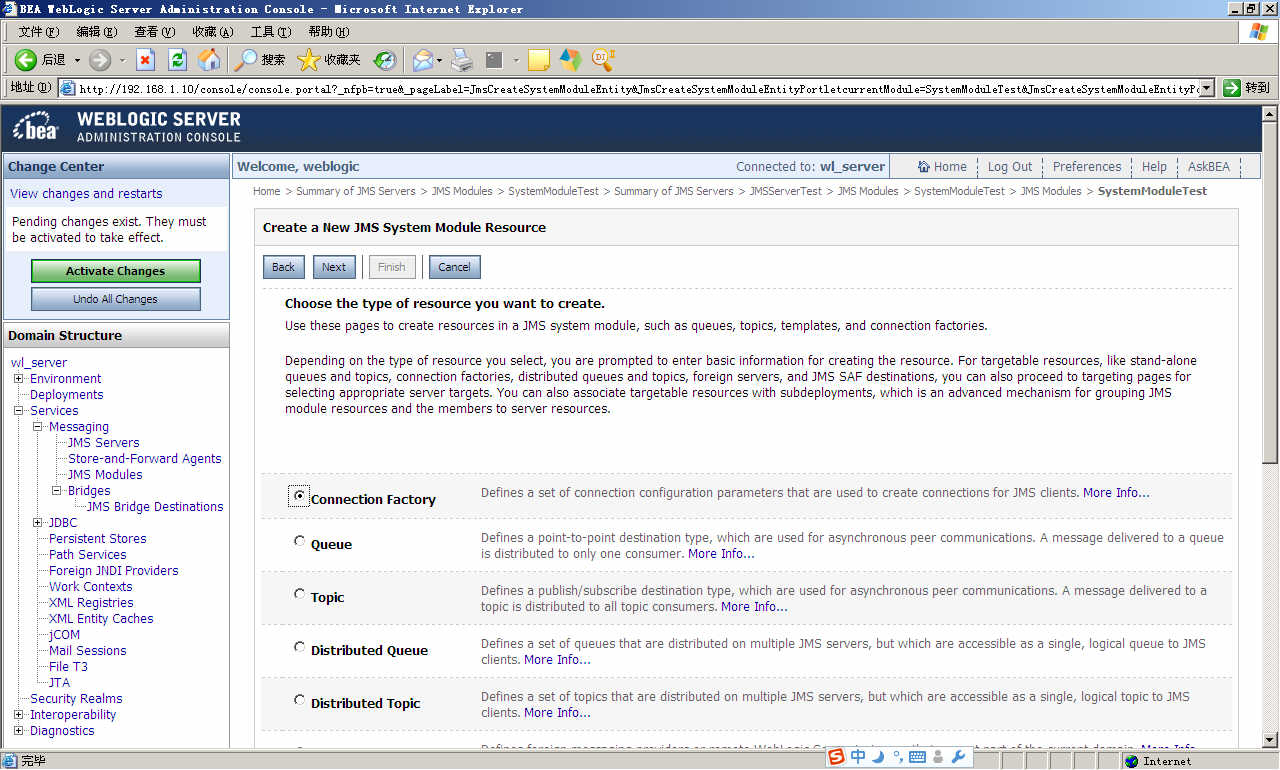Click the More Info link for Queue
This screenshot has height=770, width=1280.
click(x=721, y=554)
